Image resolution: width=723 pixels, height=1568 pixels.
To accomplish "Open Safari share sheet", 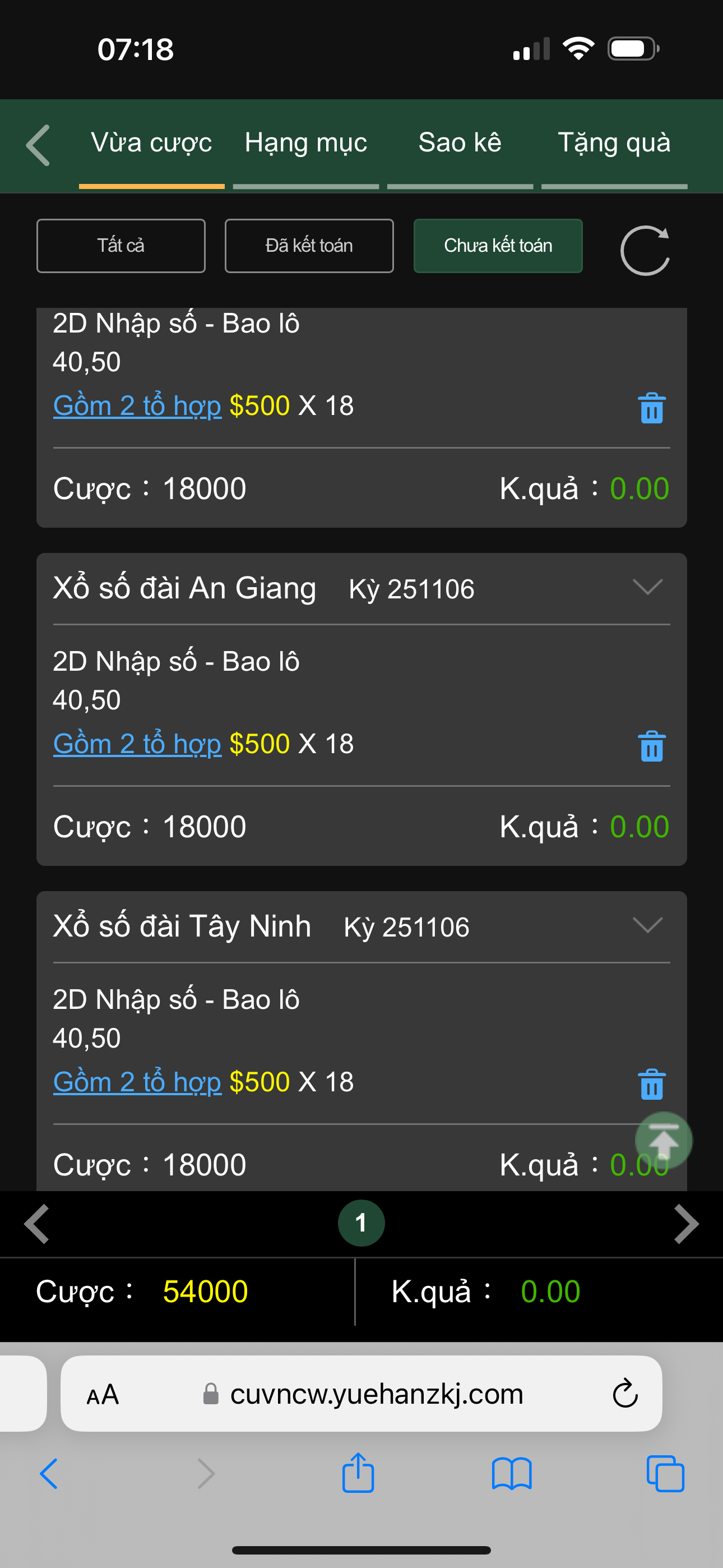I will [358, 1473].
